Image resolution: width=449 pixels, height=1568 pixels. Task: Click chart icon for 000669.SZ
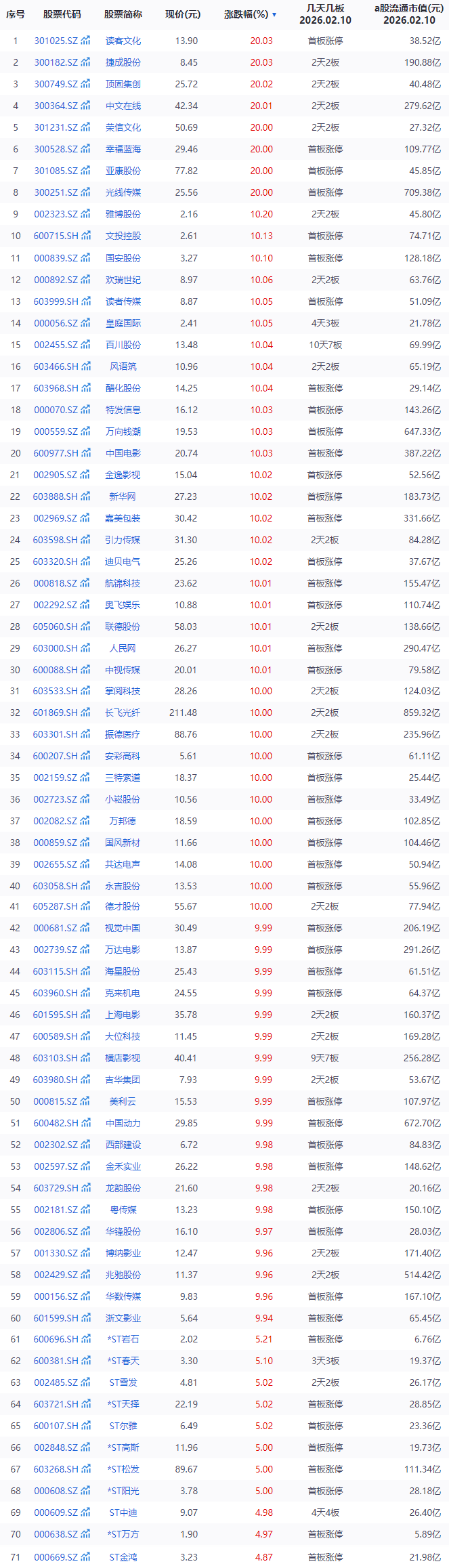coord(85,1557)
